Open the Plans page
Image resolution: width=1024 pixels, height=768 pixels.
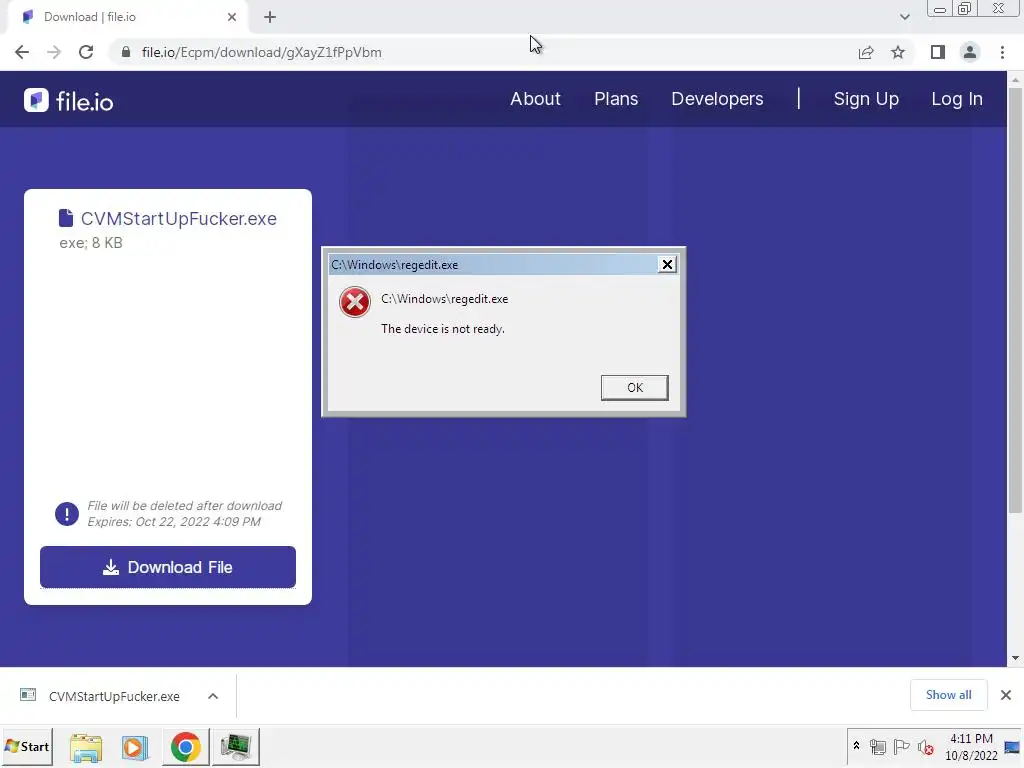click(616, 99)
